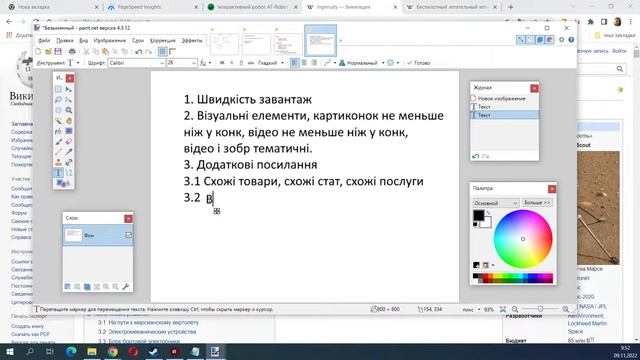Set text alignment to center
The width and height of the screenshot is (640, 360).
coord(304,63)
